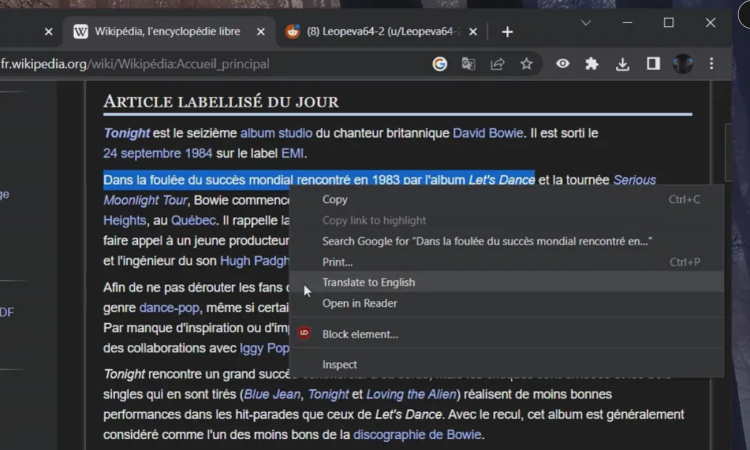Open the Extensions puzzle icon
This screenshot has width=750, height=450.
(592, 64)
